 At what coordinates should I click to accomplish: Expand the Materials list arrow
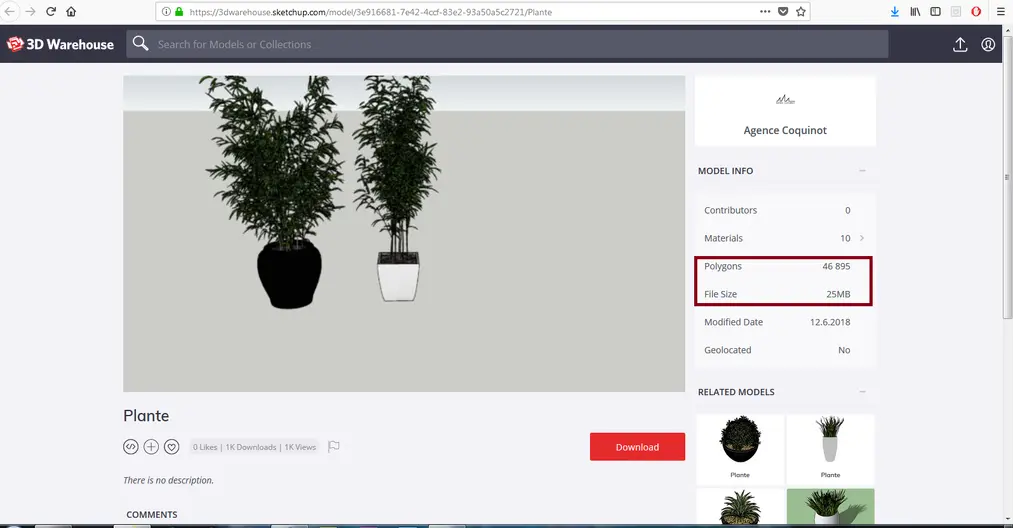862,238
